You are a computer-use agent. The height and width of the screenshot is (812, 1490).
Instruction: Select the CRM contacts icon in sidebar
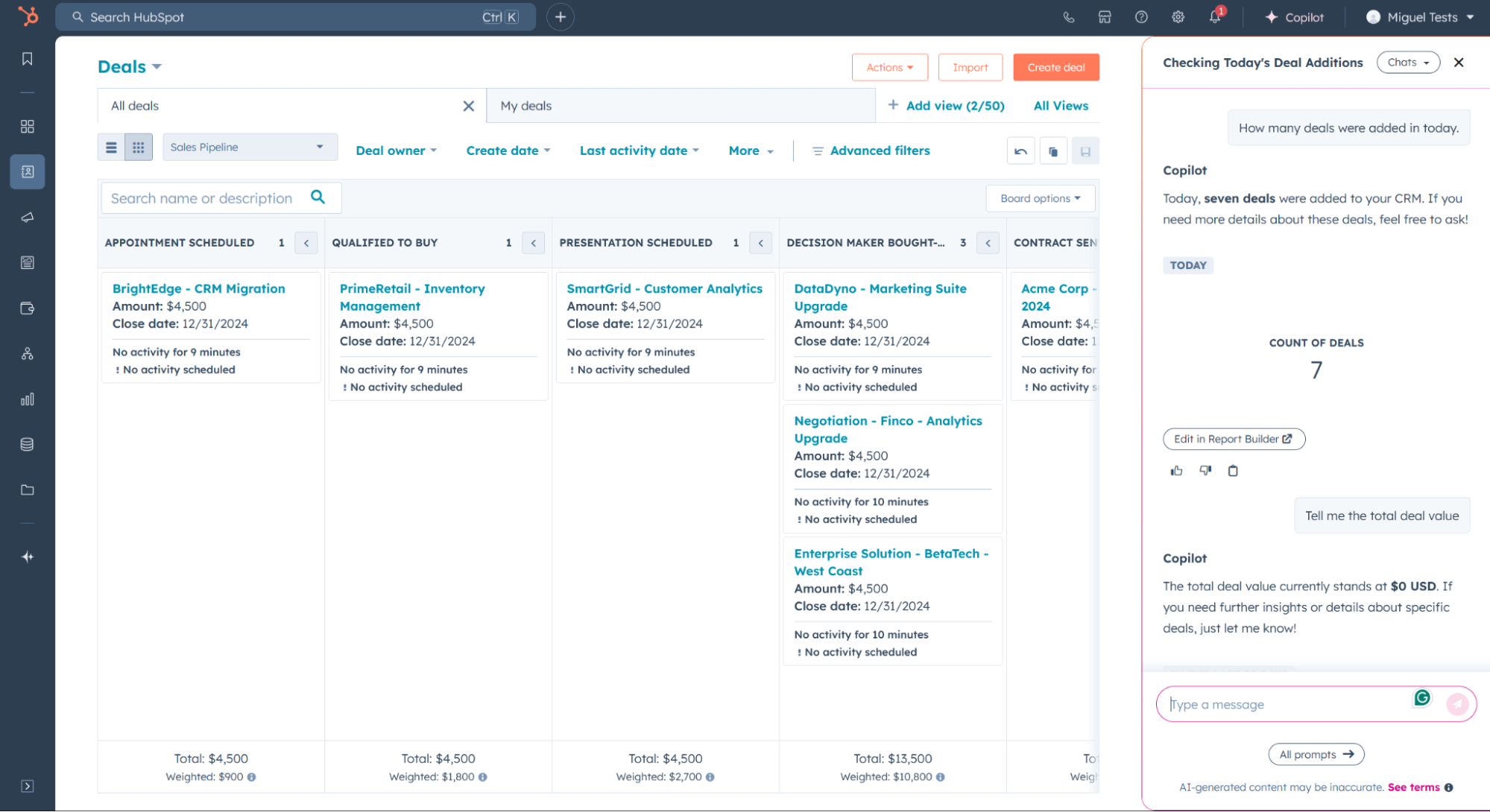(28, 171)
